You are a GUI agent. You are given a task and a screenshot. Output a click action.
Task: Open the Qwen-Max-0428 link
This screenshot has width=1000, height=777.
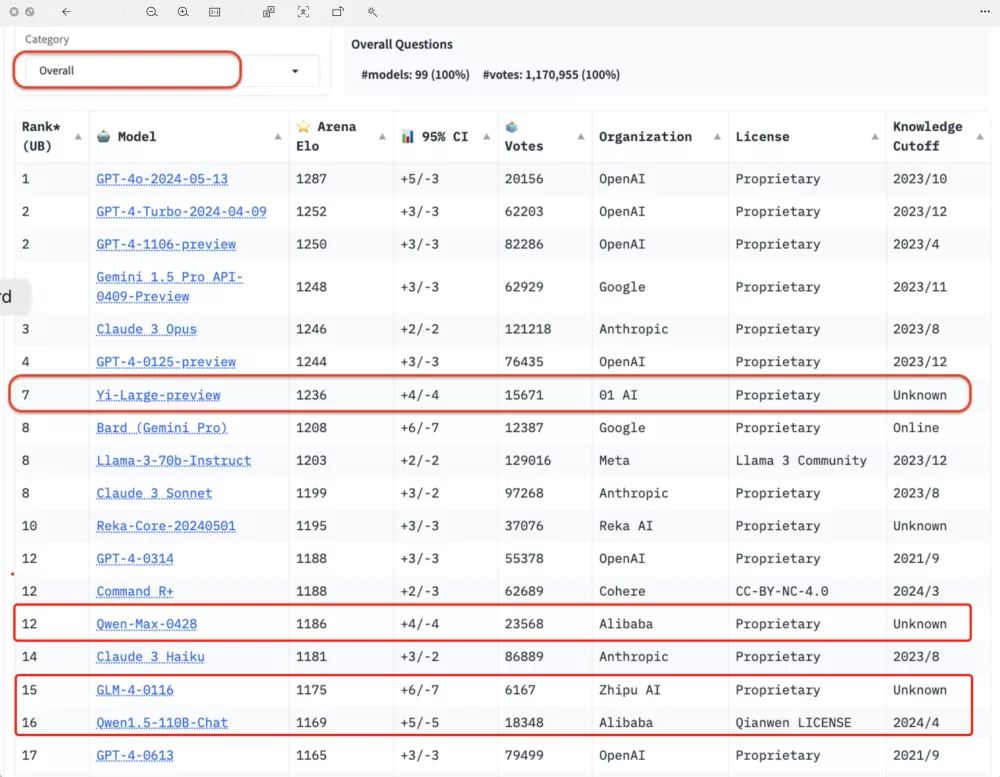tap(147, 624)
